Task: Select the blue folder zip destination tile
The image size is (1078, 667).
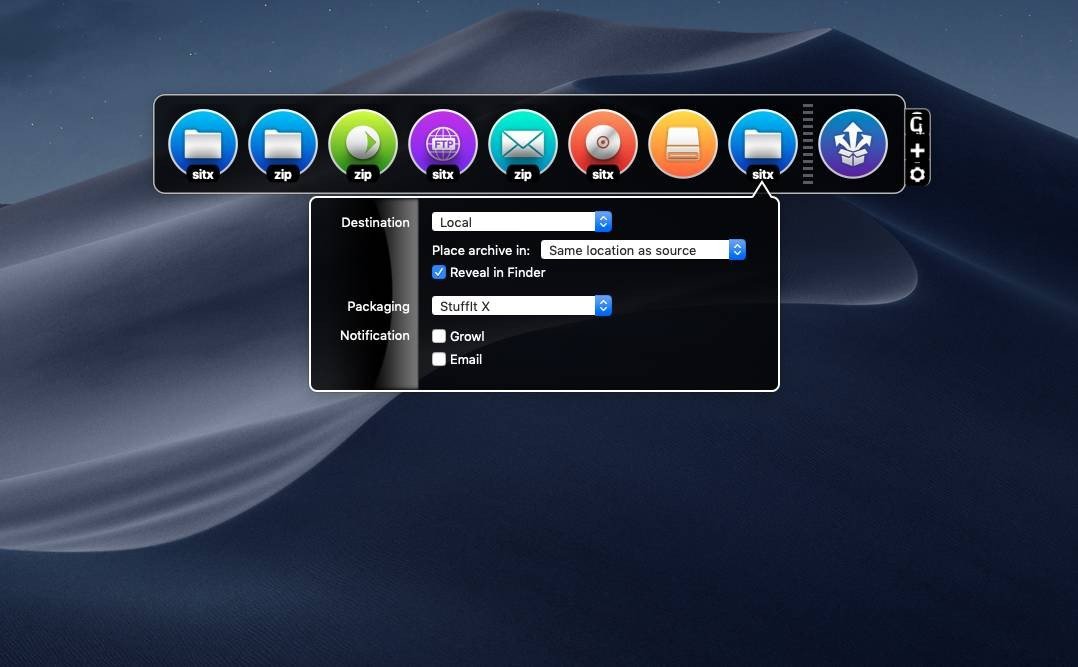Action: tap(283, 144)
